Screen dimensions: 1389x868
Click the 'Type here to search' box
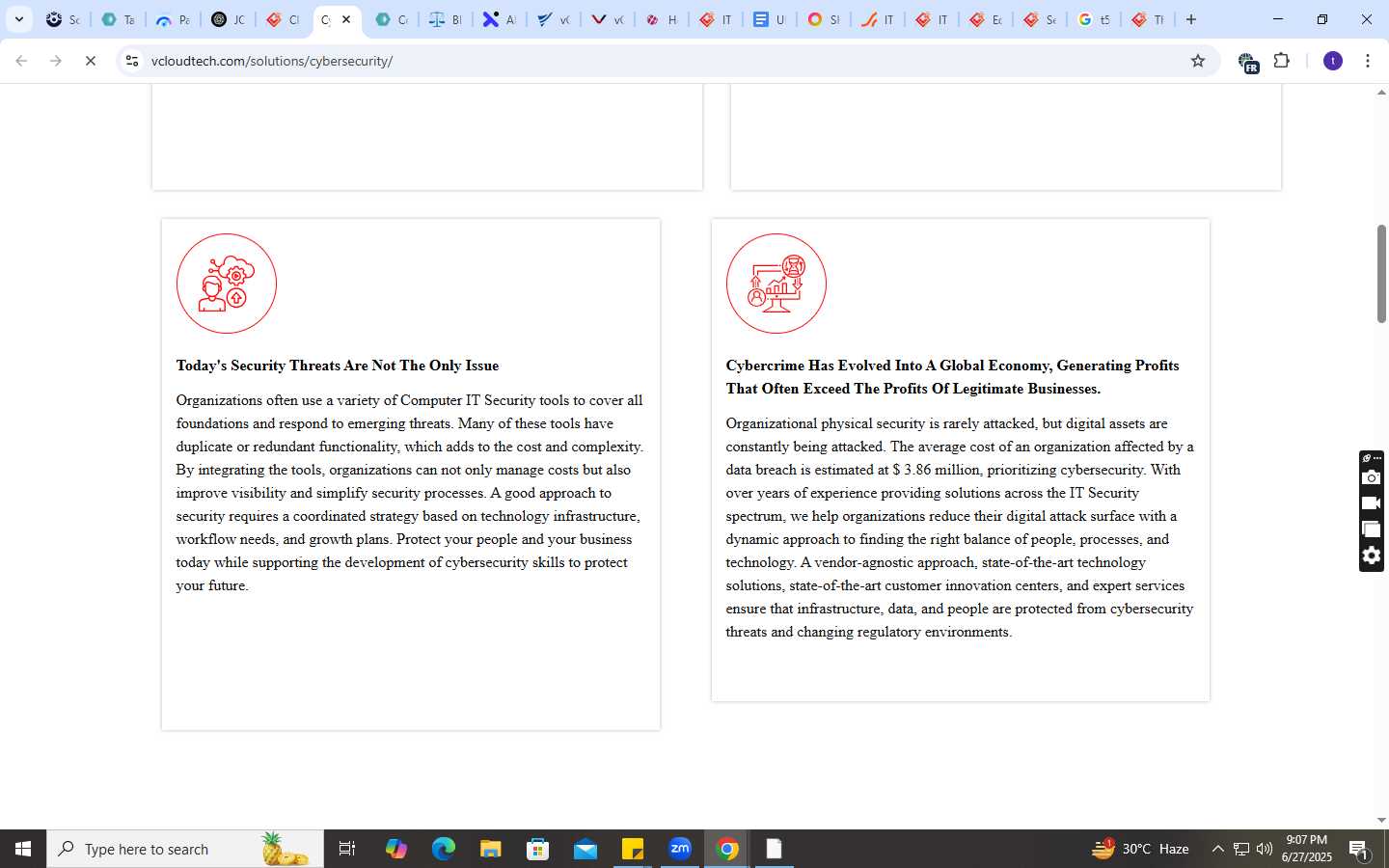tap(185, 849)
